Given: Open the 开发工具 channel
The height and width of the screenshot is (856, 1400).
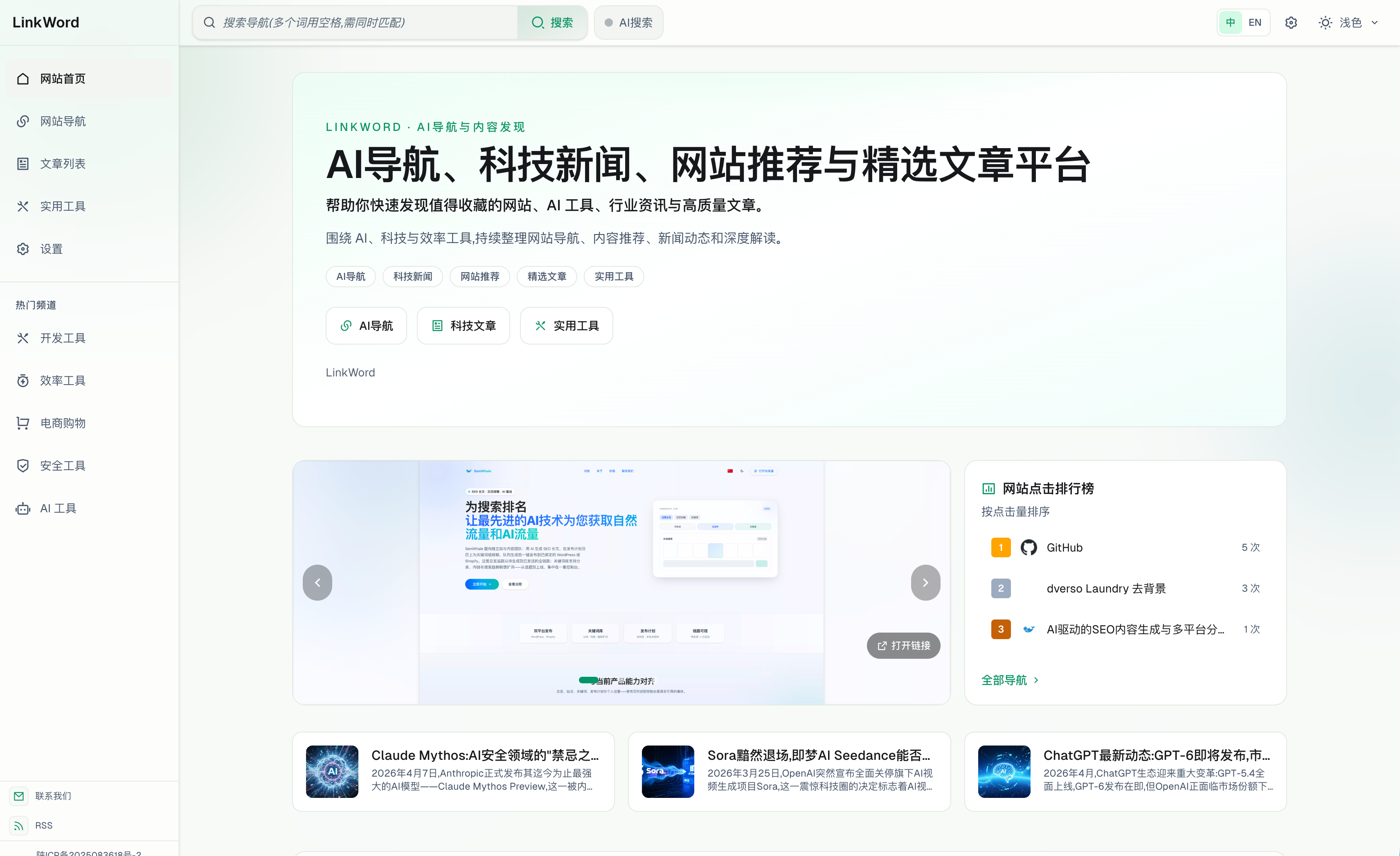Looking at the screenshot, I should click(89, 338).
